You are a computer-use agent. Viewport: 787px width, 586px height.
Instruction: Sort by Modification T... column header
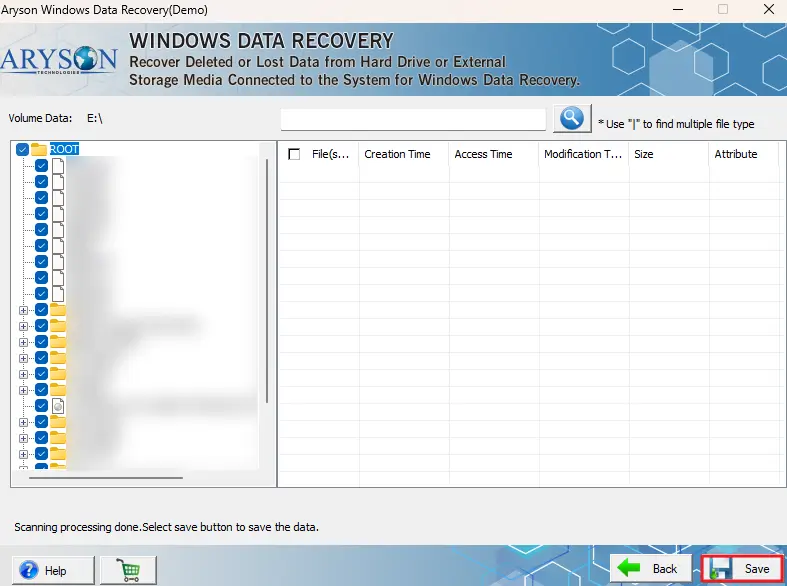584,154
